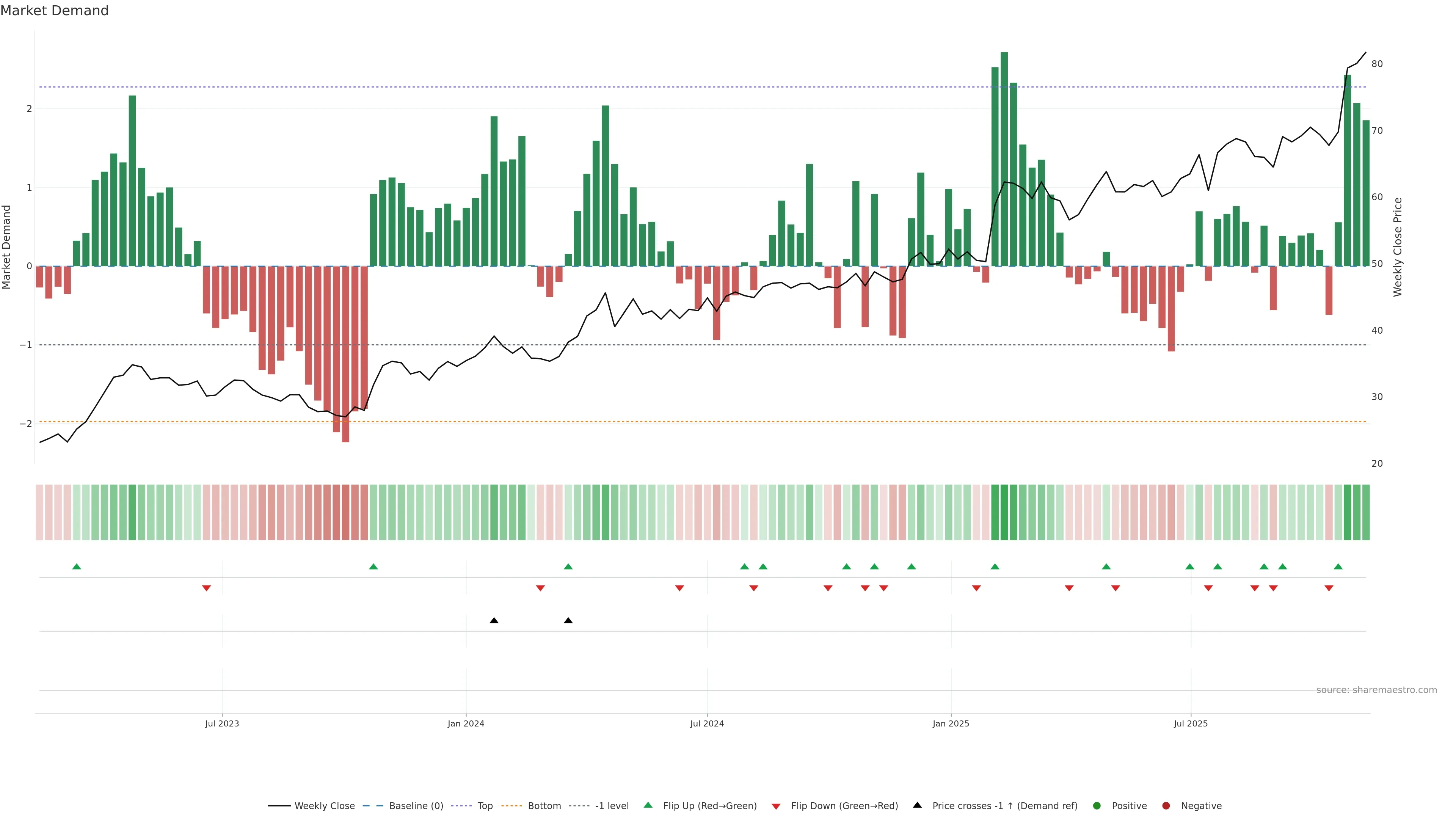1456x819 pixels.
Task: Click the leftmost green flip-up triangle marker
Action: [77, 567]
